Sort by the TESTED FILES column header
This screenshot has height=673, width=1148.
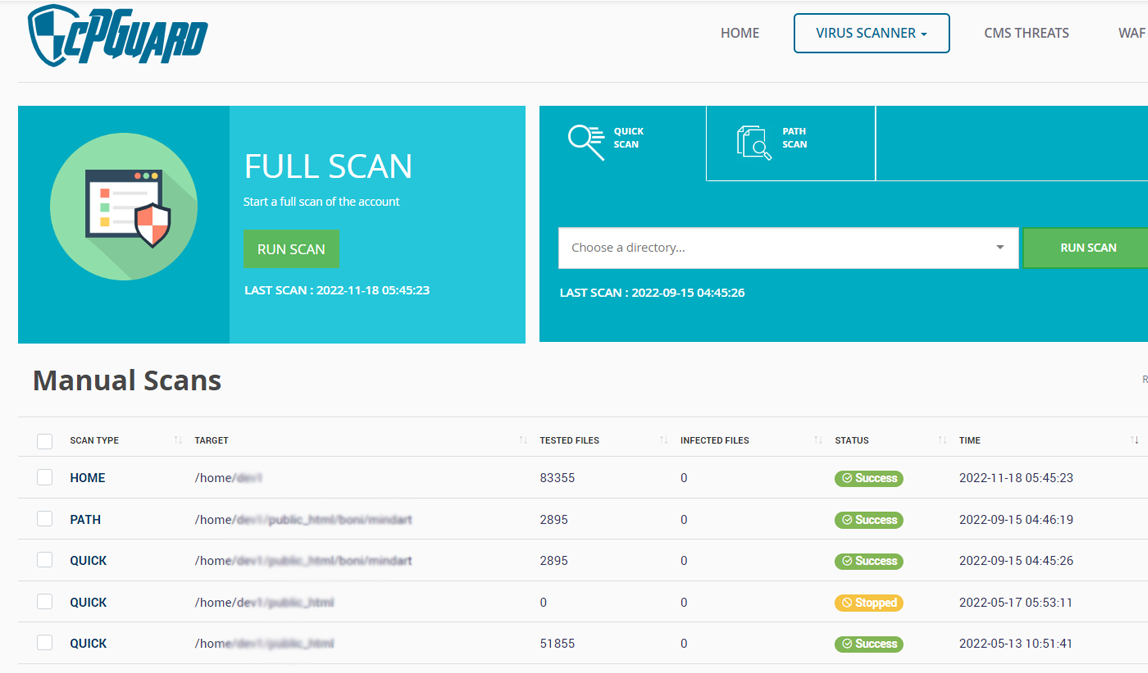(570, 440)
